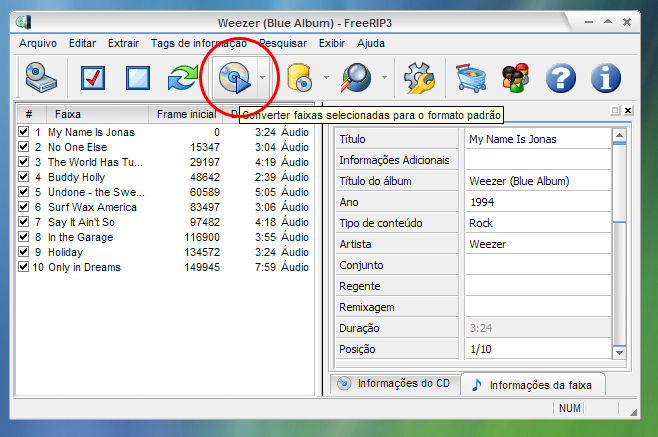Close the track info panel with X
The height and width of the screenshot is (437, 658).
tap(628, 110)
